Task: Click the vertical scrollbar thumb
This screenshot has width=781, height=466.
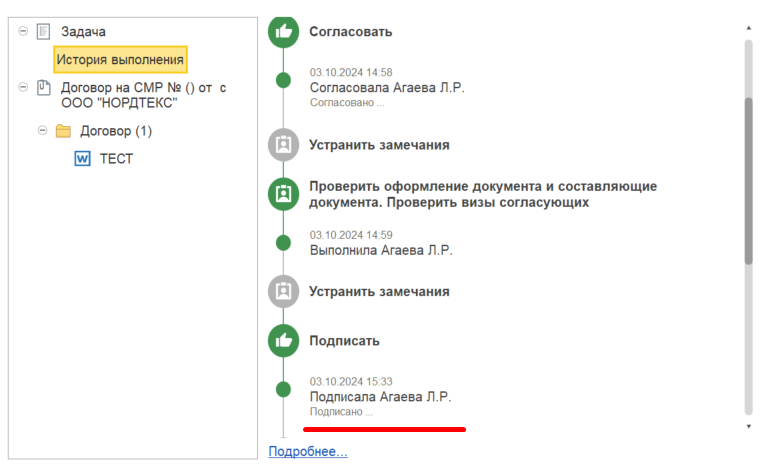Action: (749, 181)
